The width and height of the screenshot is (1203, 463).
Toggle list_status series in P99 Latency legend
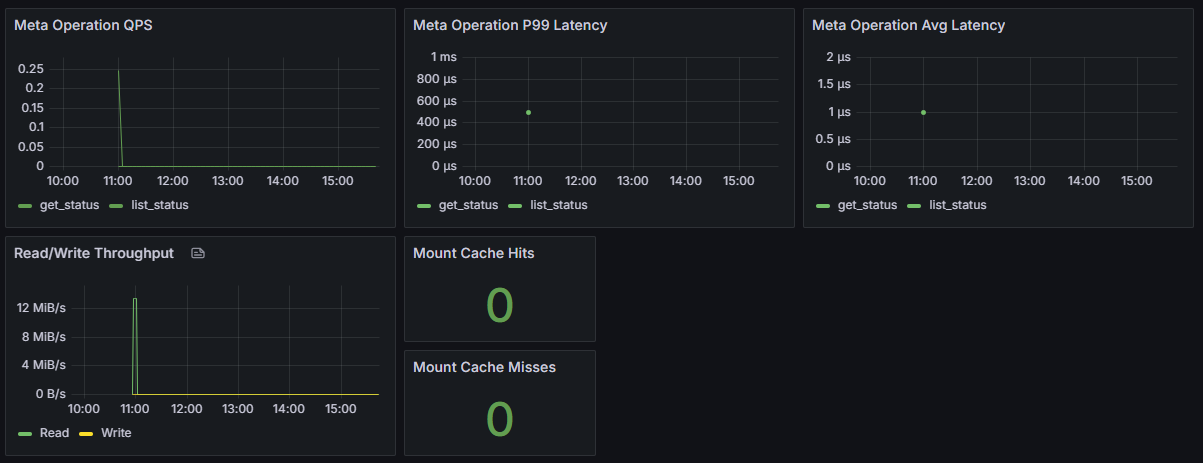click(x=558, y=205)
